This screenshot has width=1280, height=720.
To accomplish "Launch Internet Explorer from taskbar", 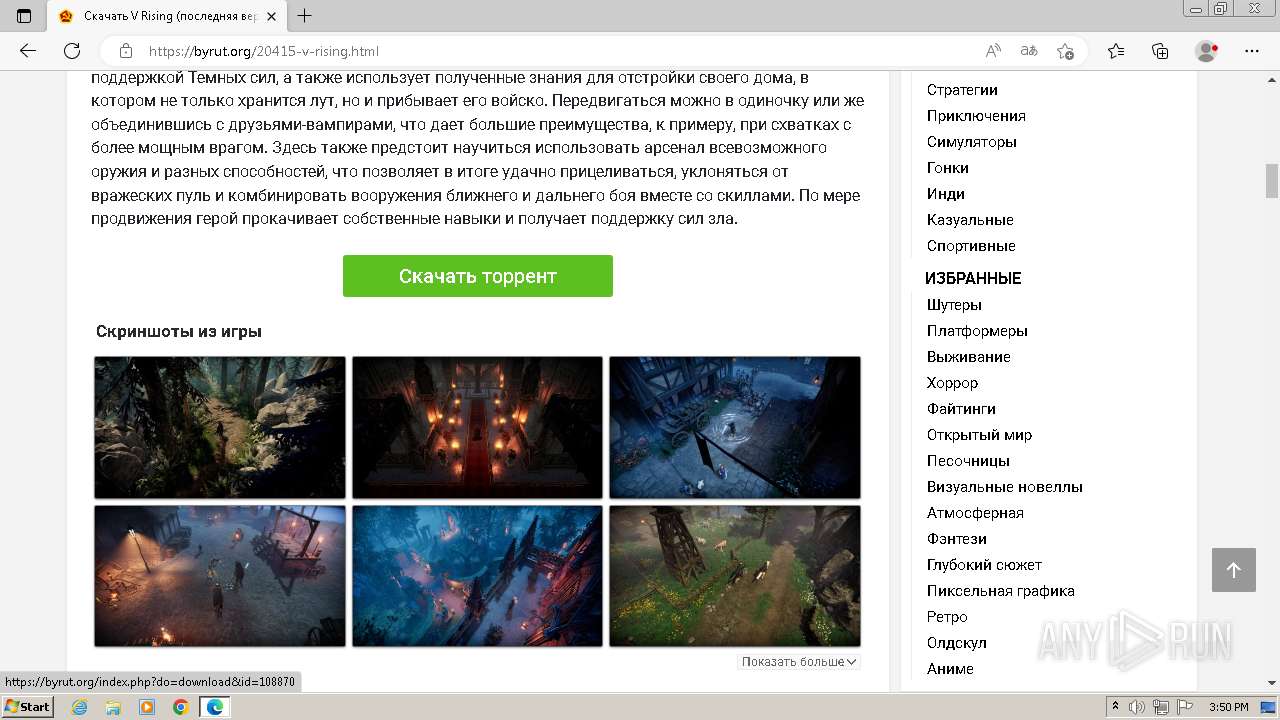I will click(79, 707).
